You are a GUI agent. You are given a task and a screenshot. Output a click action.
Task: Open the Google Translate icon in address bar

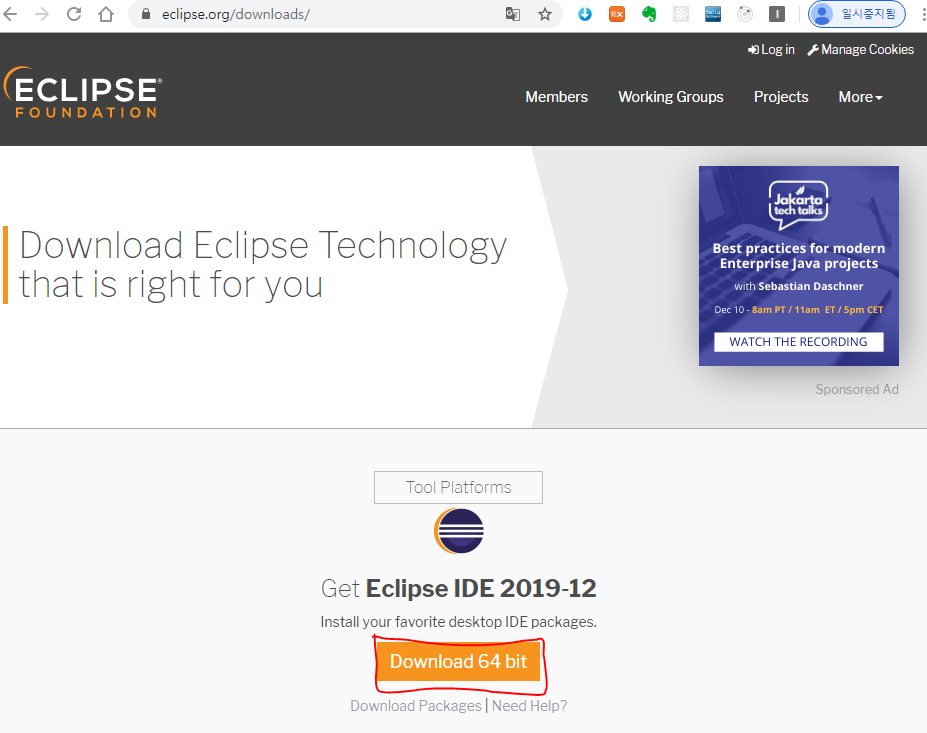(x=513, y=14)
